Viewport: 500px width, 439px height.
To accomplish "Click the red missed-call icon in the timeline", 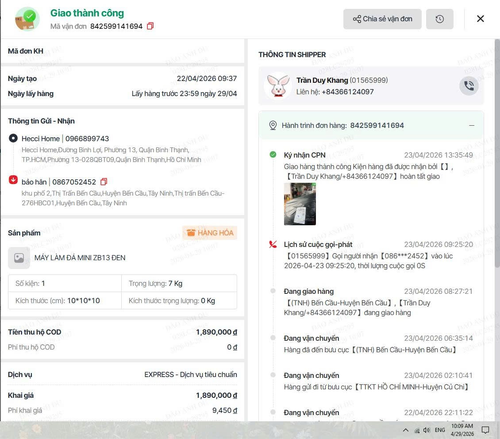I will pos(273,244).
